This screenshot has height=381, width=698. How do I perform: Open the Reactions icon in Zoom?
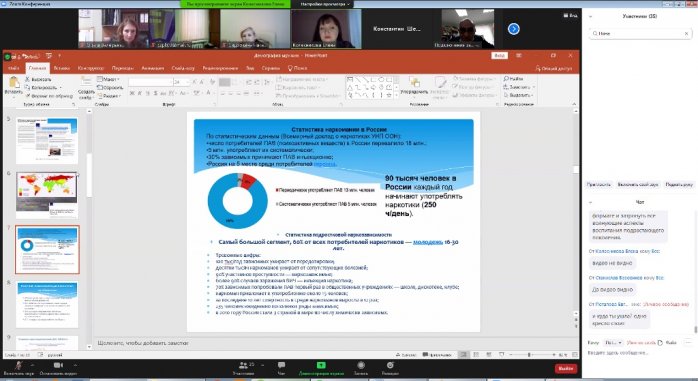390,365
